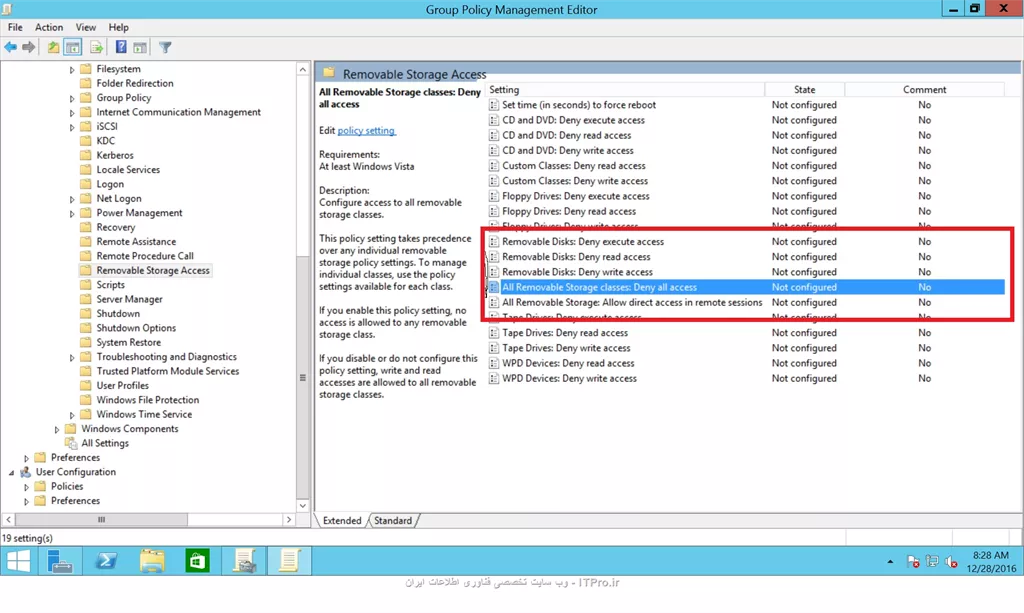Image resolution: width=1024 pixels, height=613 pixels.
Task: Click the Export List toolbar icon
Action: click(x=97, y=47)
